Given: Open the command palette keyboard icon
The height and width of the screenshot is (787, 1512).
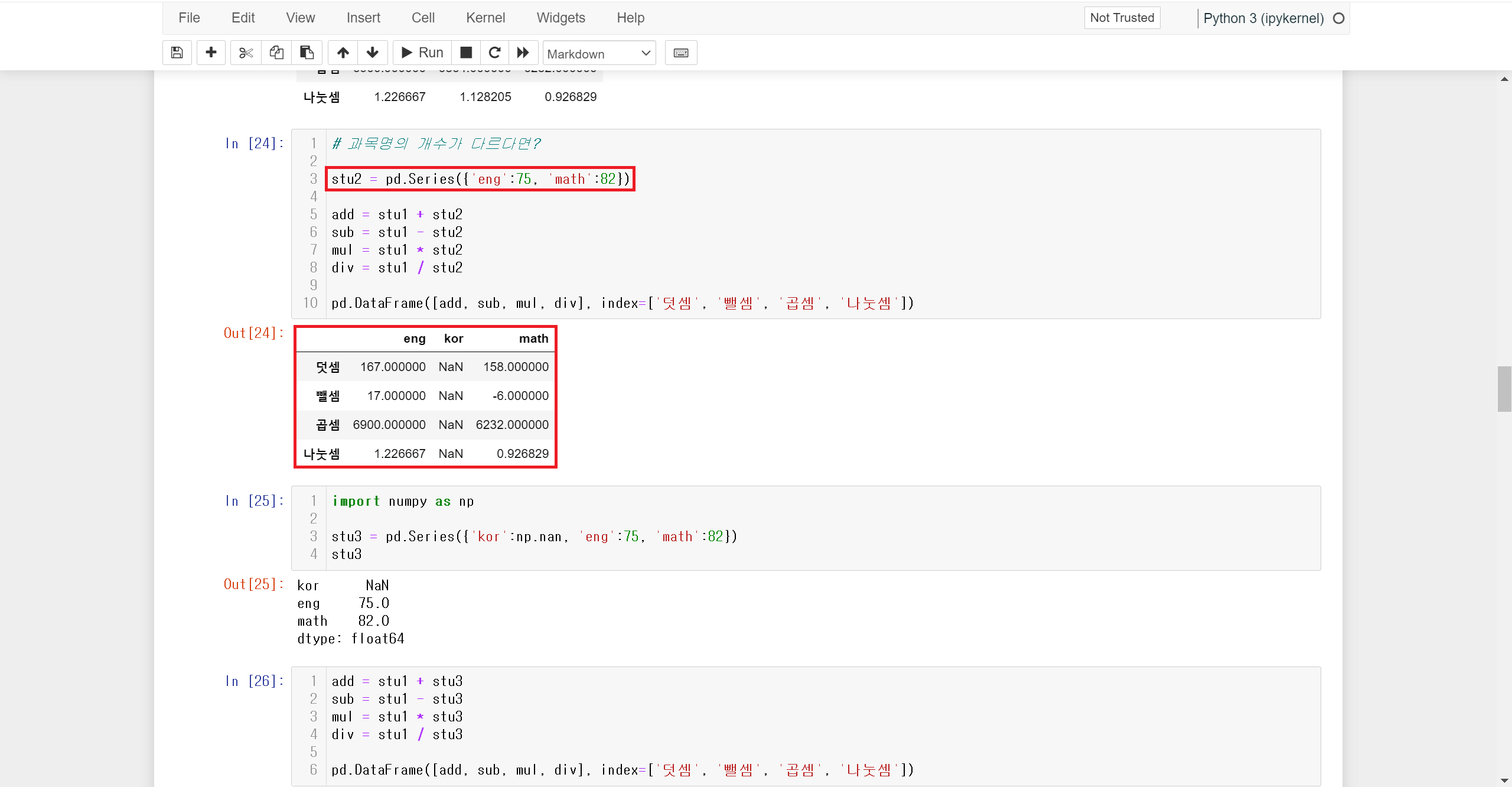Looking at the screenshot, I should 680,53.
